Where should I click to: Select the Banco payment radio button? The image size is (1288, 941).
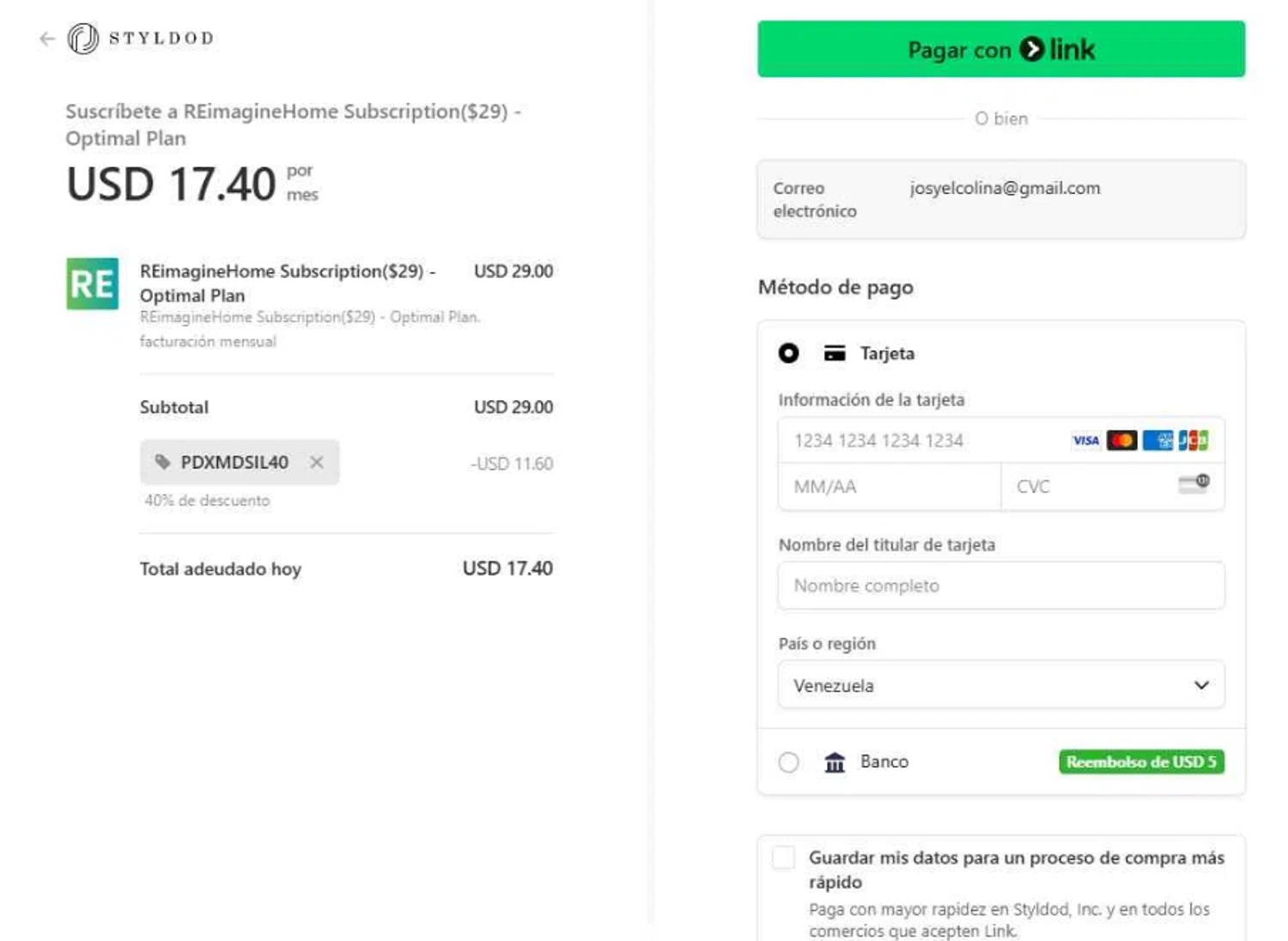pyautogui.click(x=788, y=762)
